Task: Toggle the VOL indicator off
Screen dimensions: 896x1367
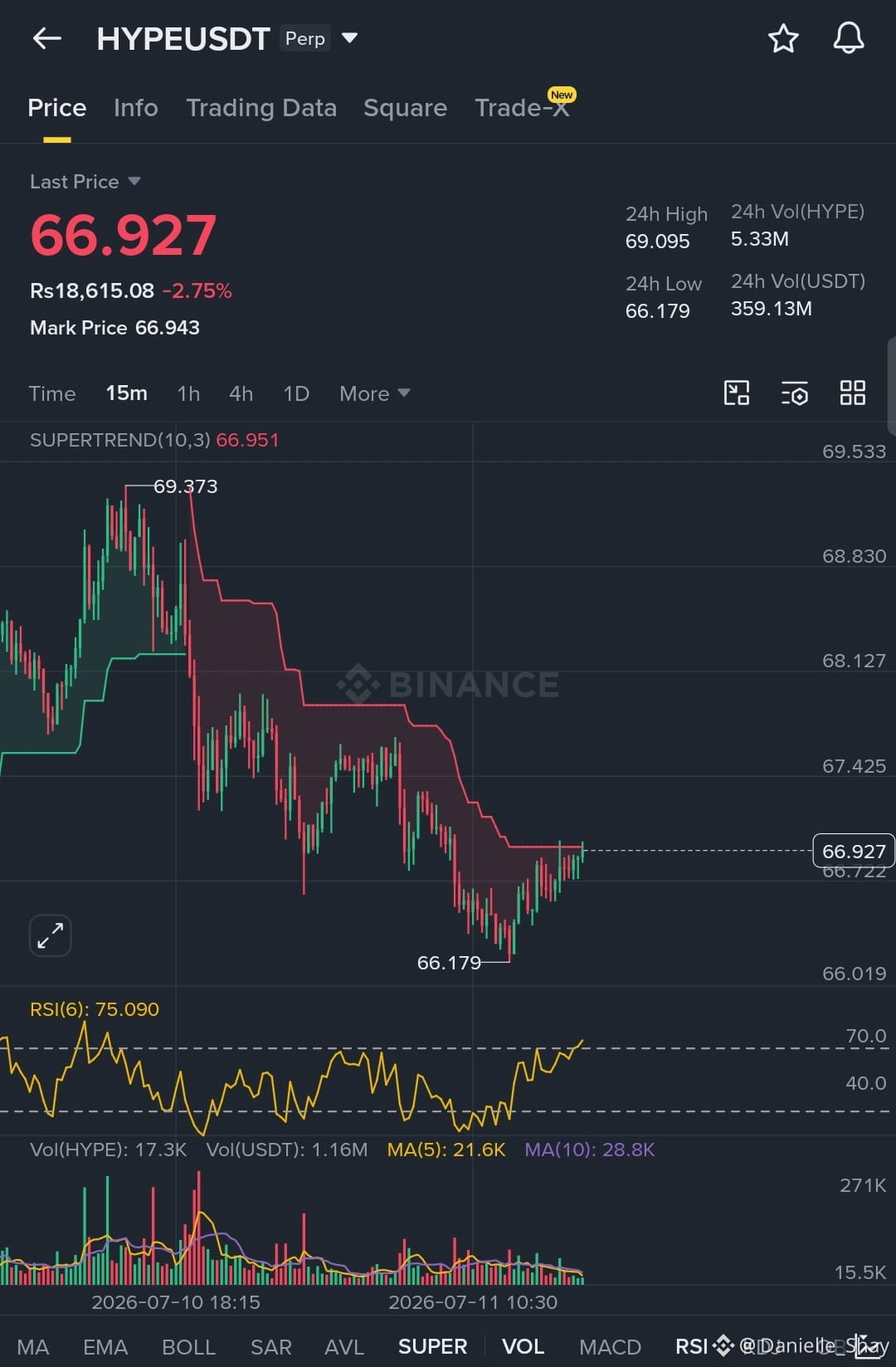Action: tap(523, 1346)
